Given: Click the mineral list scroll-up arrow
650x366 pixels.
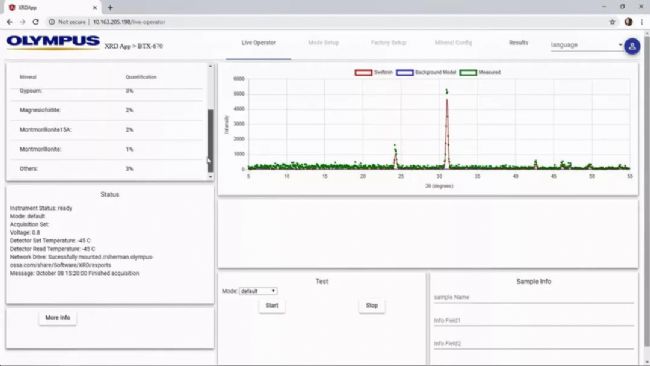Looking at the screenshot, I should [210, 66].
